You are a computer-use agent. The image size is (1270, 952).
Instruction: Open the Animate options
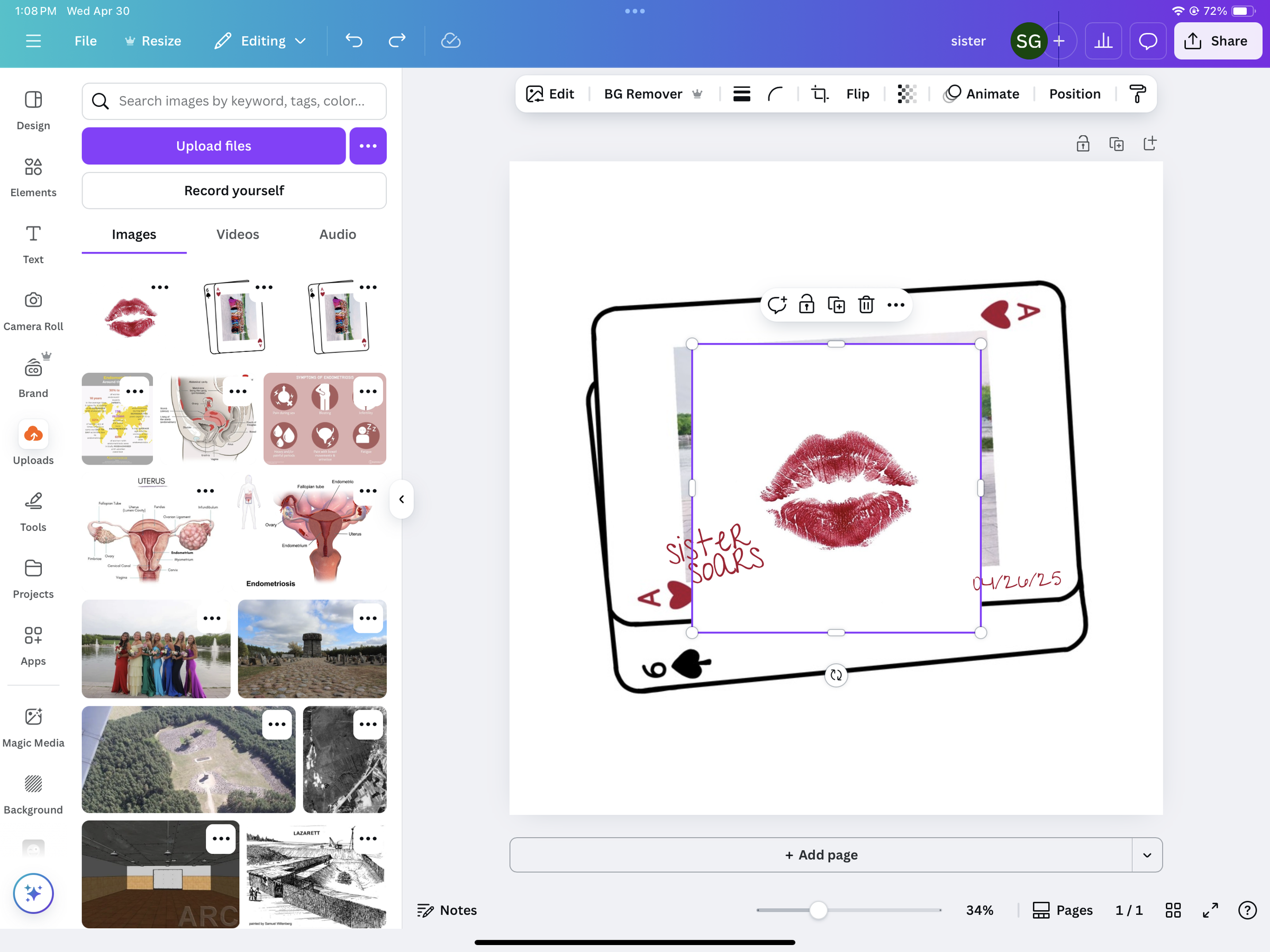(x=981, y=94)
